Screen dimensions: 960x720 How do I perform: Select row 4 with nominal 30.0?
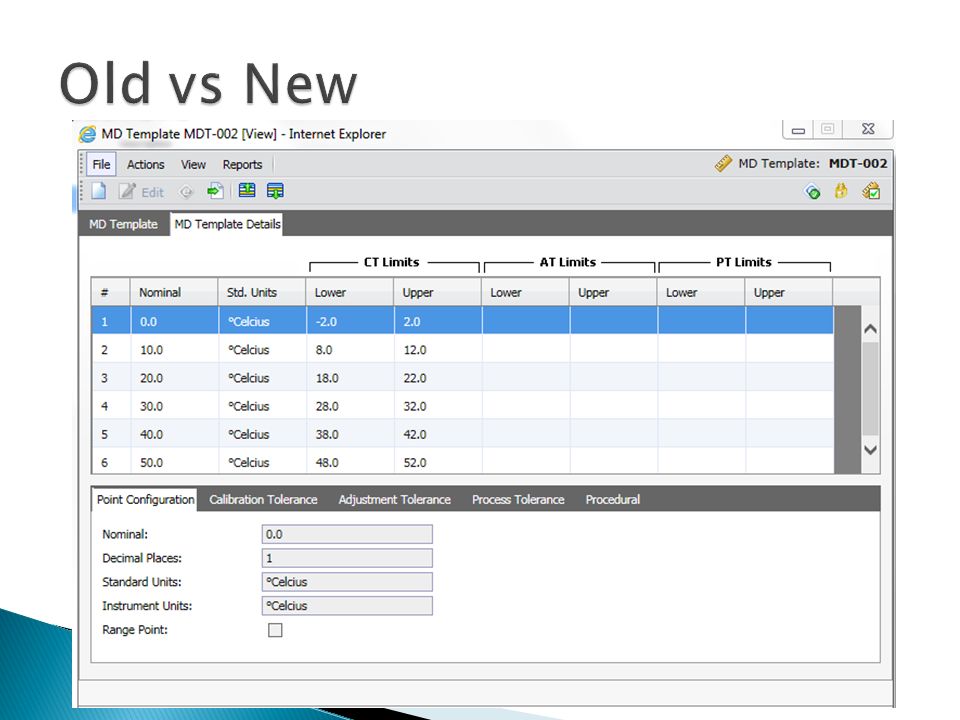coord(462,406)
